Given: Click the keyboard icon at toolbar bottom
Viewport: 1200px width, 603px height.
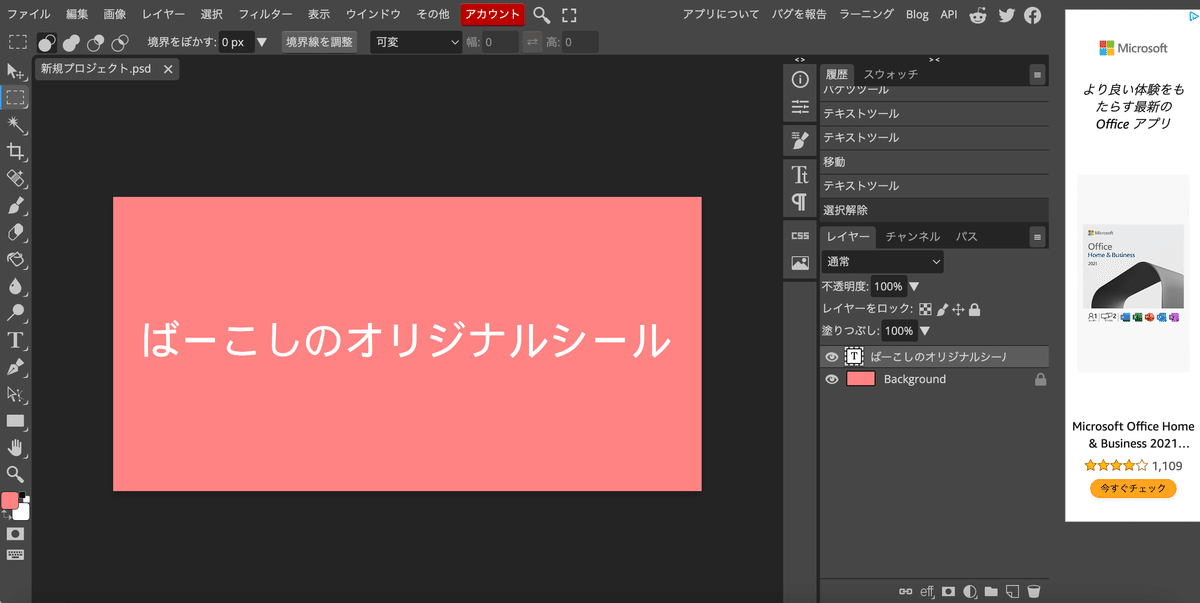Looking at the screenshot, I should 15,555.
